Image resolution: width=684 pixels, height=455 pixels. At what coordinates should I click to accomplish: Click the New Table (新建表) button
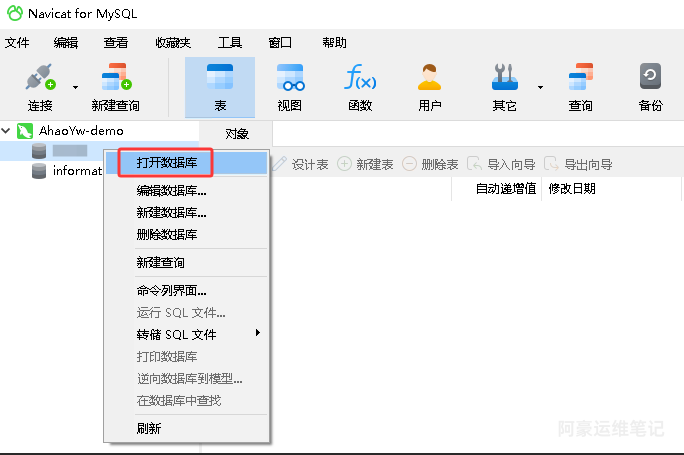[365, 164]
